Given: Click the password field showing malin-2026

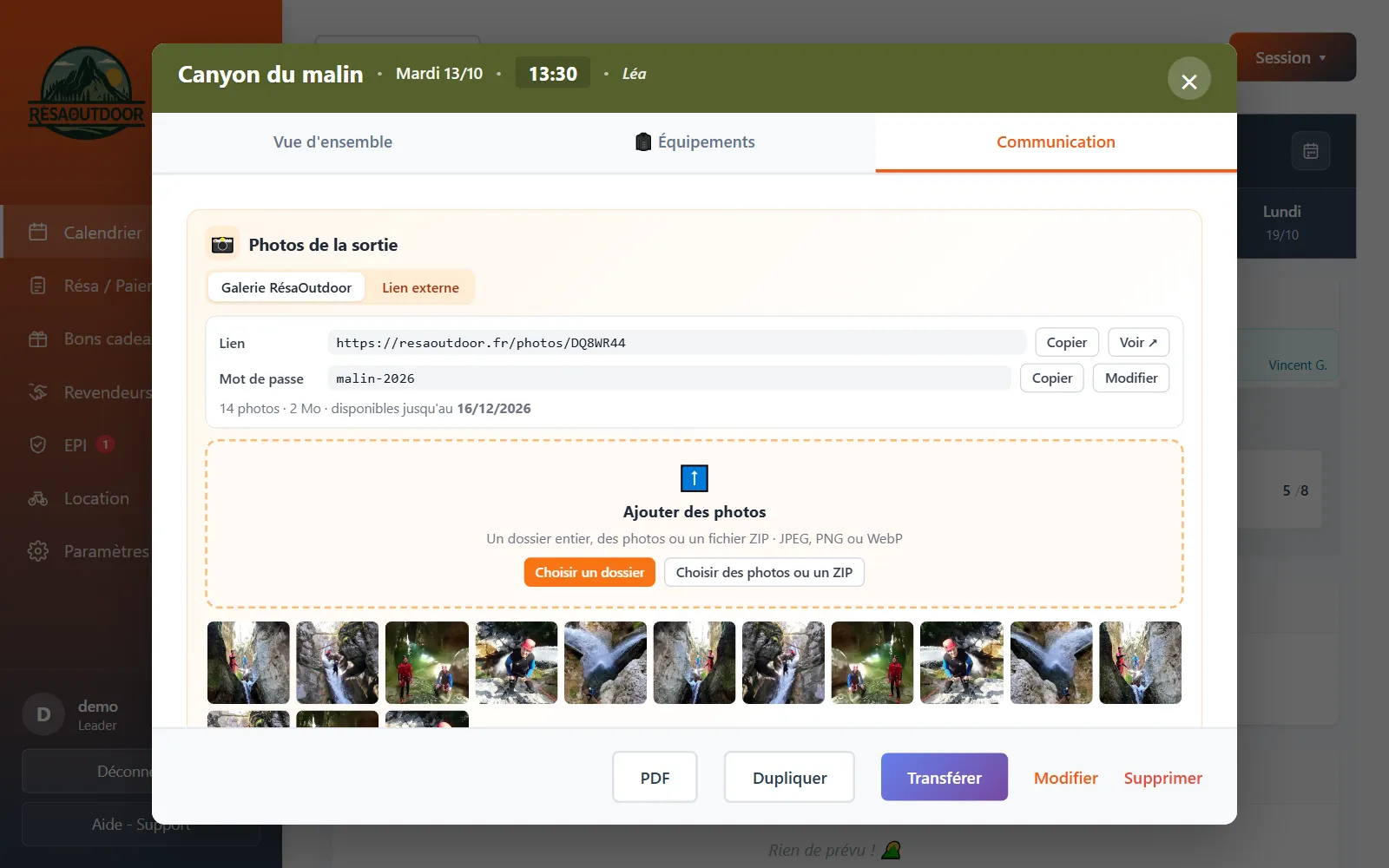Looking at the screenshot, I should (668, 378).
